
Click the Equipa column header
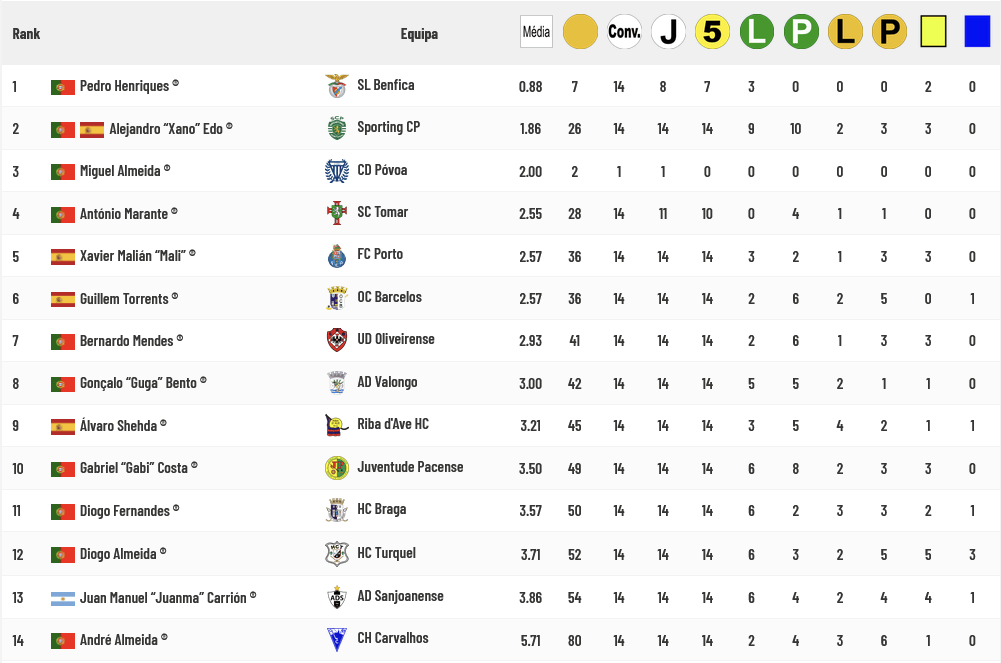pyautogui.click(x=419, y=34)
